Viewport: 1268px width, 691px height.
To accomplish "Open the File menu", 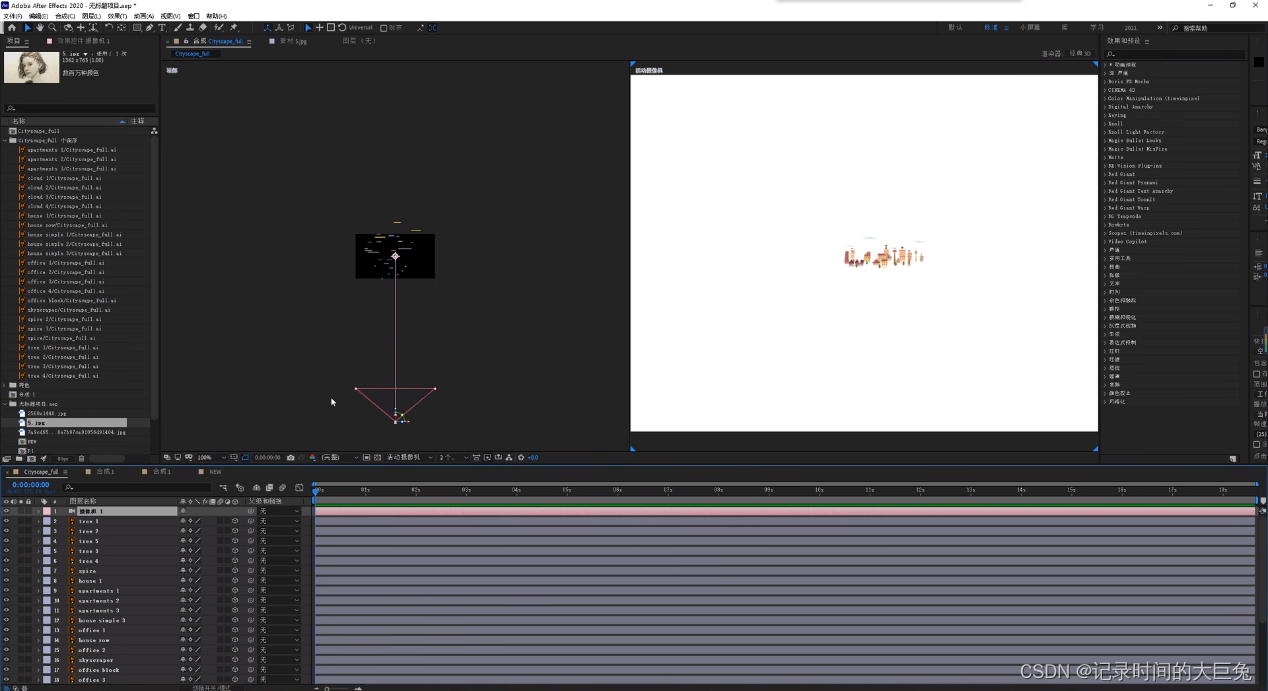I will click(x=11, y=16).
